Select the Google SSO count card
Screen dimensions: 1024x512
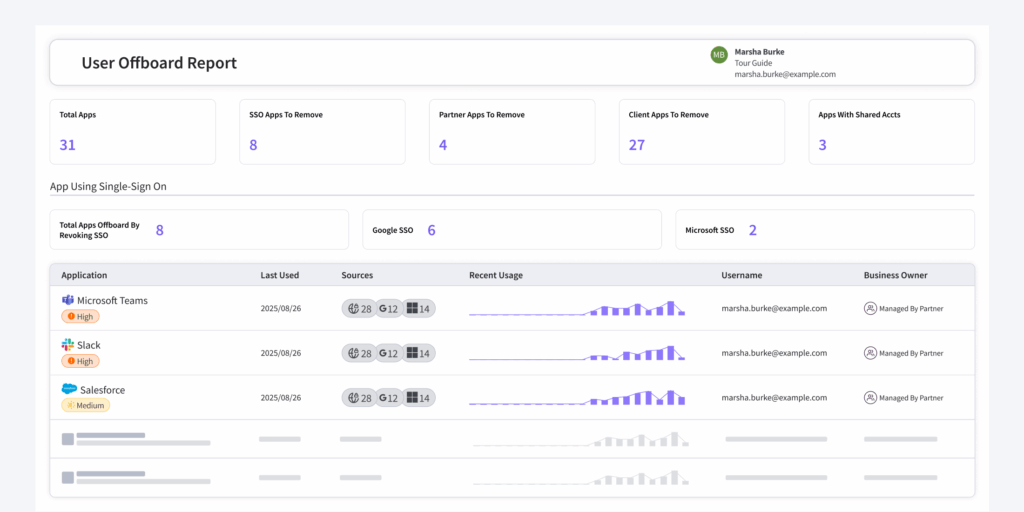coord(511,230)
